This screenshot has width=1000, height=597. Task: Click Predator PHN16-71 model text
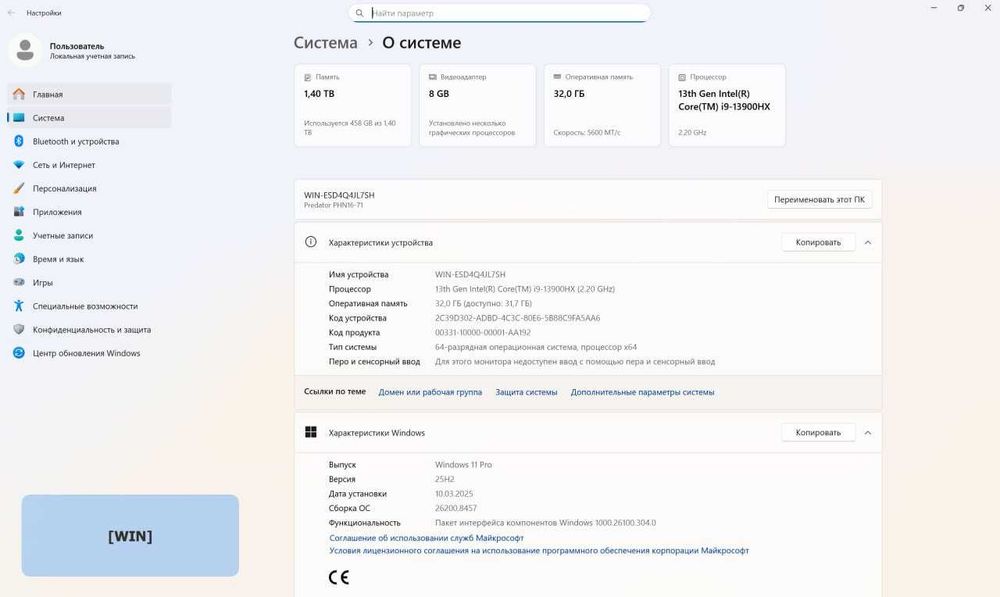point(334,205)
